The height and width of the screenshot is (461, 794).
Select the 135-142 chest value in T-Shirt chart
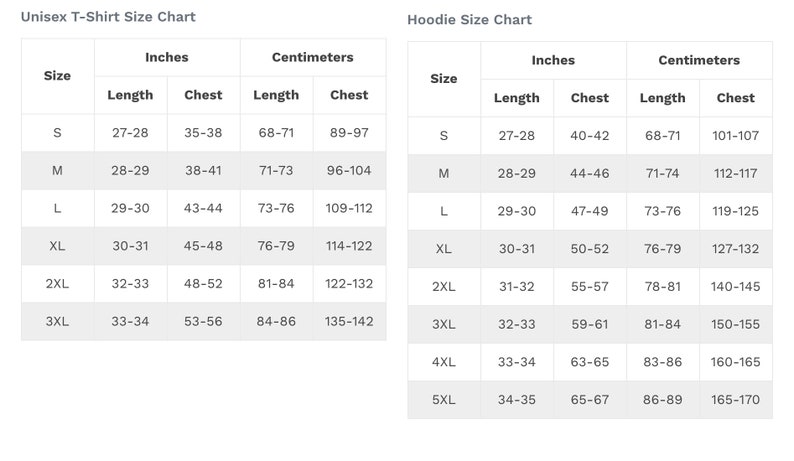coord(349,321)
